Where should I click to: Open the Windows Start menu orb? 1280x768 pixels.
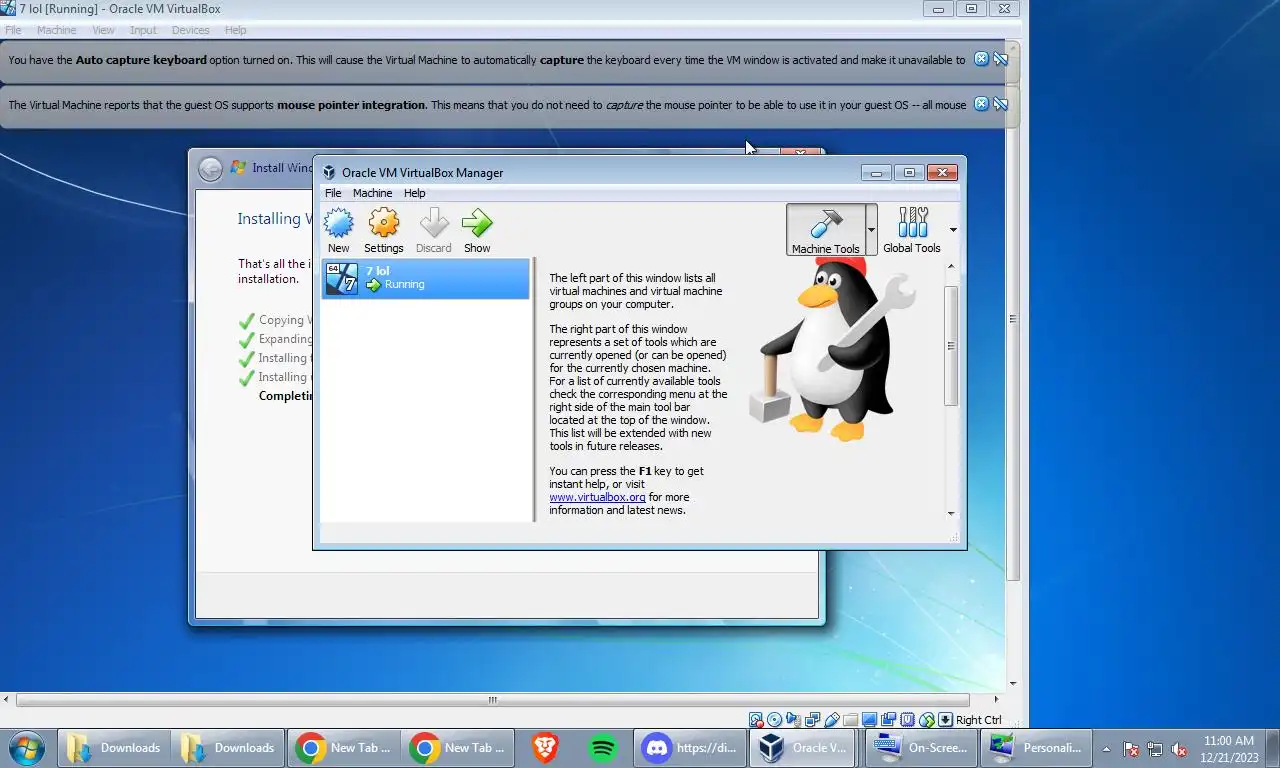pos(26,747)
